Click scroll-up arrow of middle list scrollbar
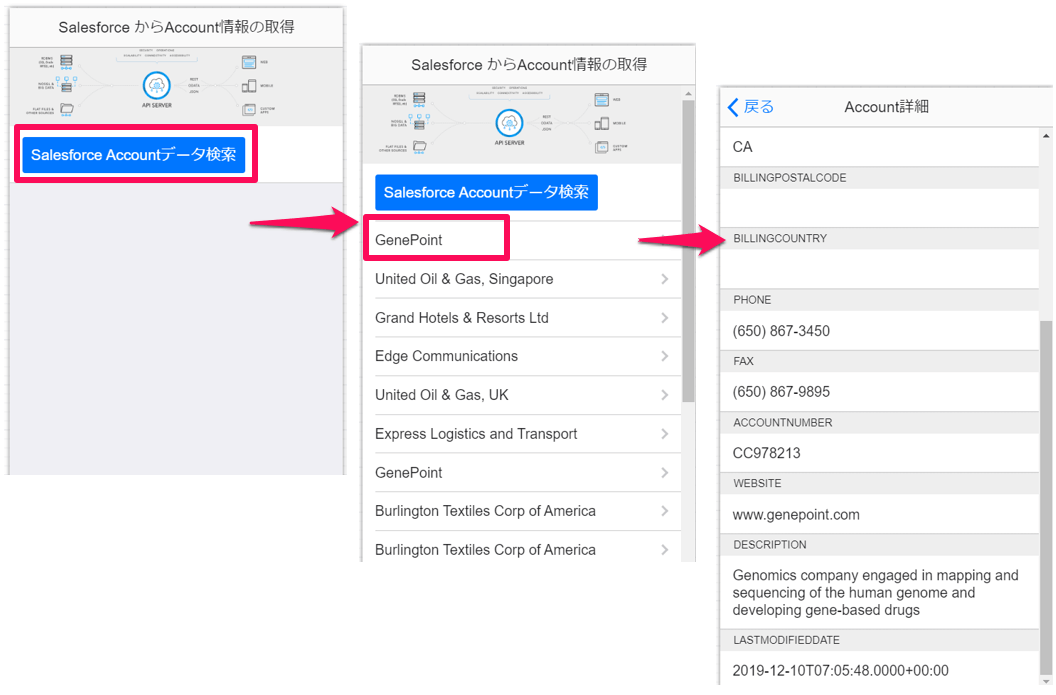 tap(688, 94)
